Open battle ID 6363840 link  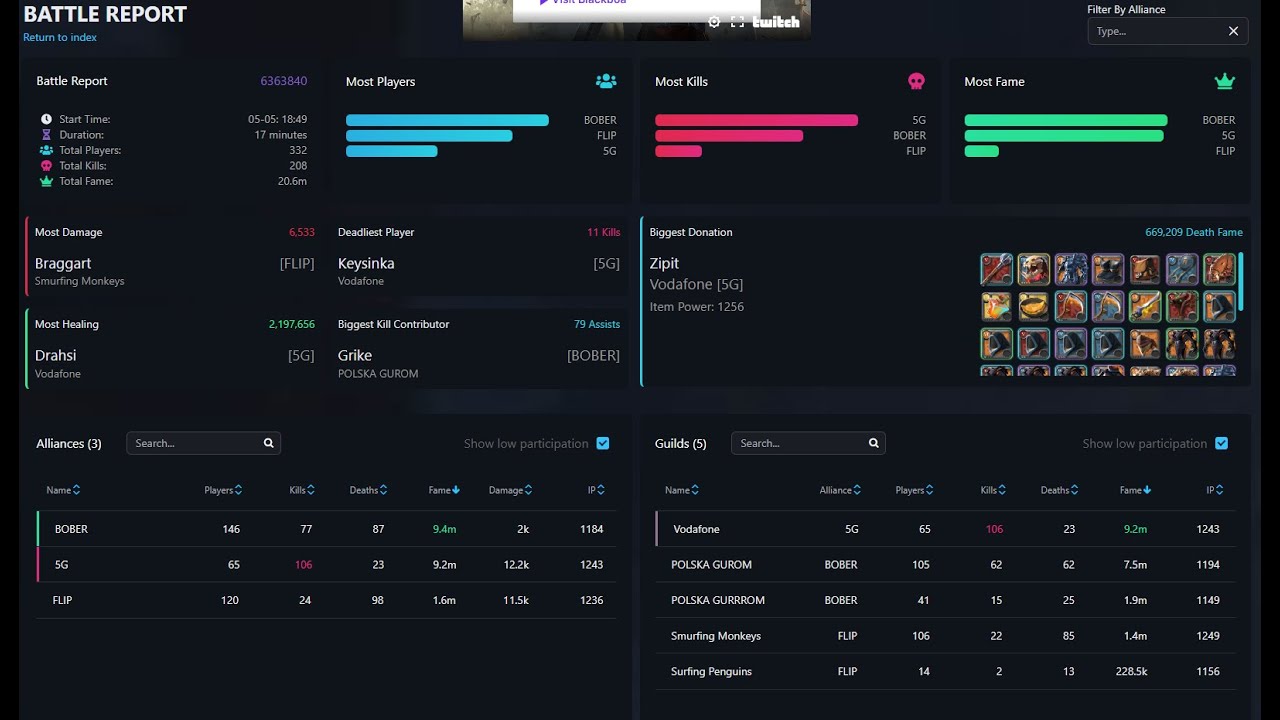pyautogui.click(x=283, y=81)
